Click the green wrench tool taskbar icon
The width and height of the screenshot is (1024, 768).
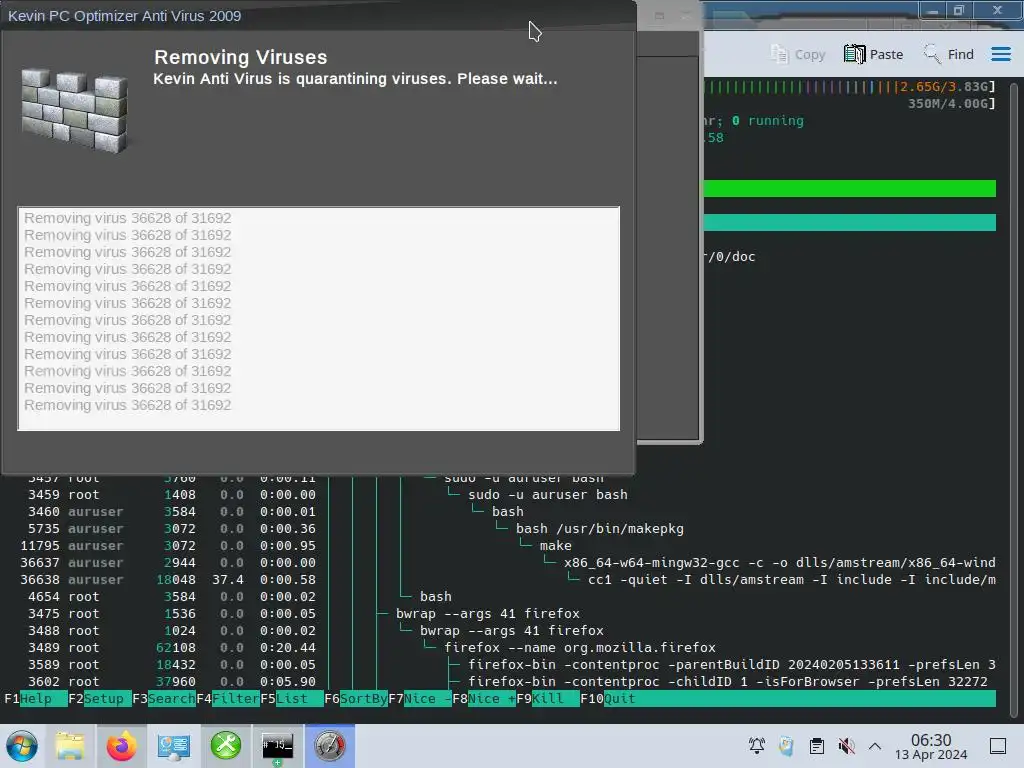(x=225, y=746)
